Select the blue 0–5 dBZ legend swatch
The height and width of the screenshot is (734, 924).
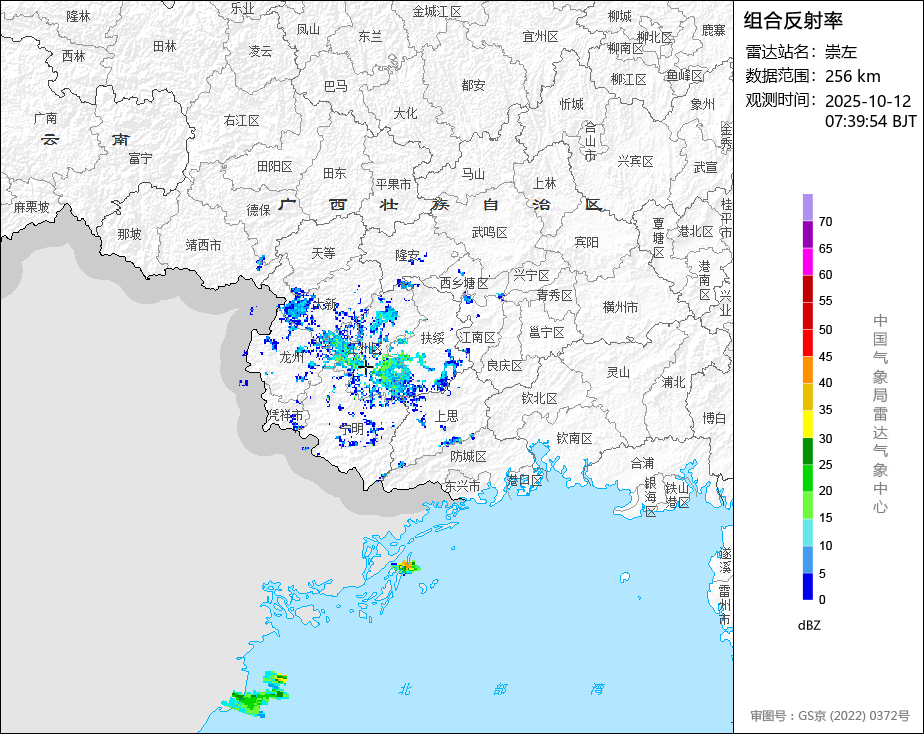click(807, 587)
